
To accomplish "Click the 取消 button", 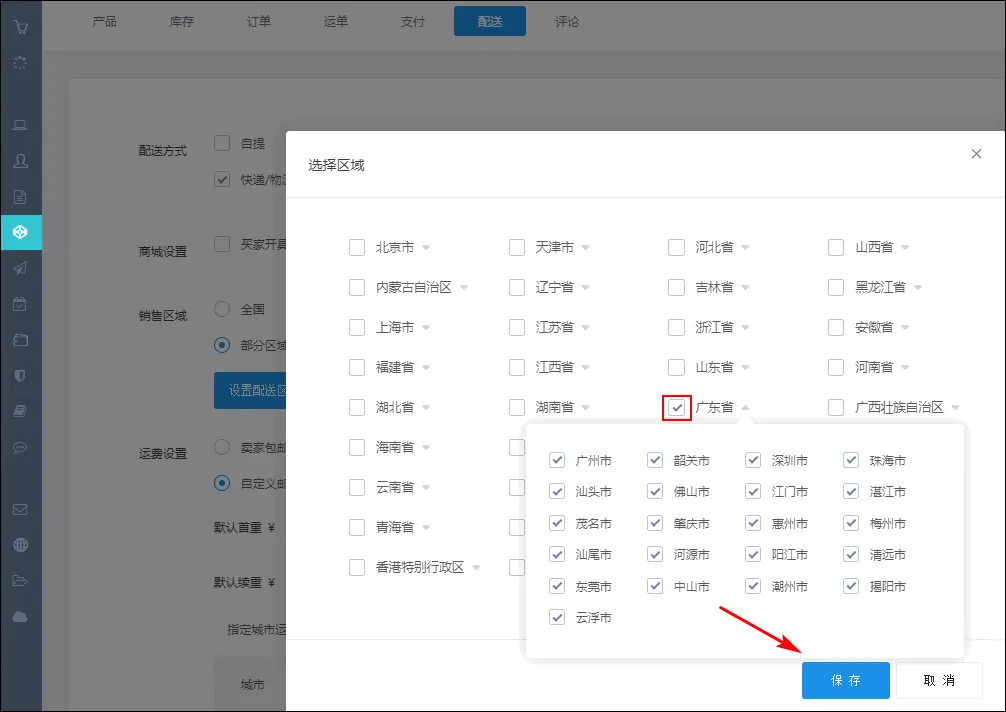I will click(939, 680).
